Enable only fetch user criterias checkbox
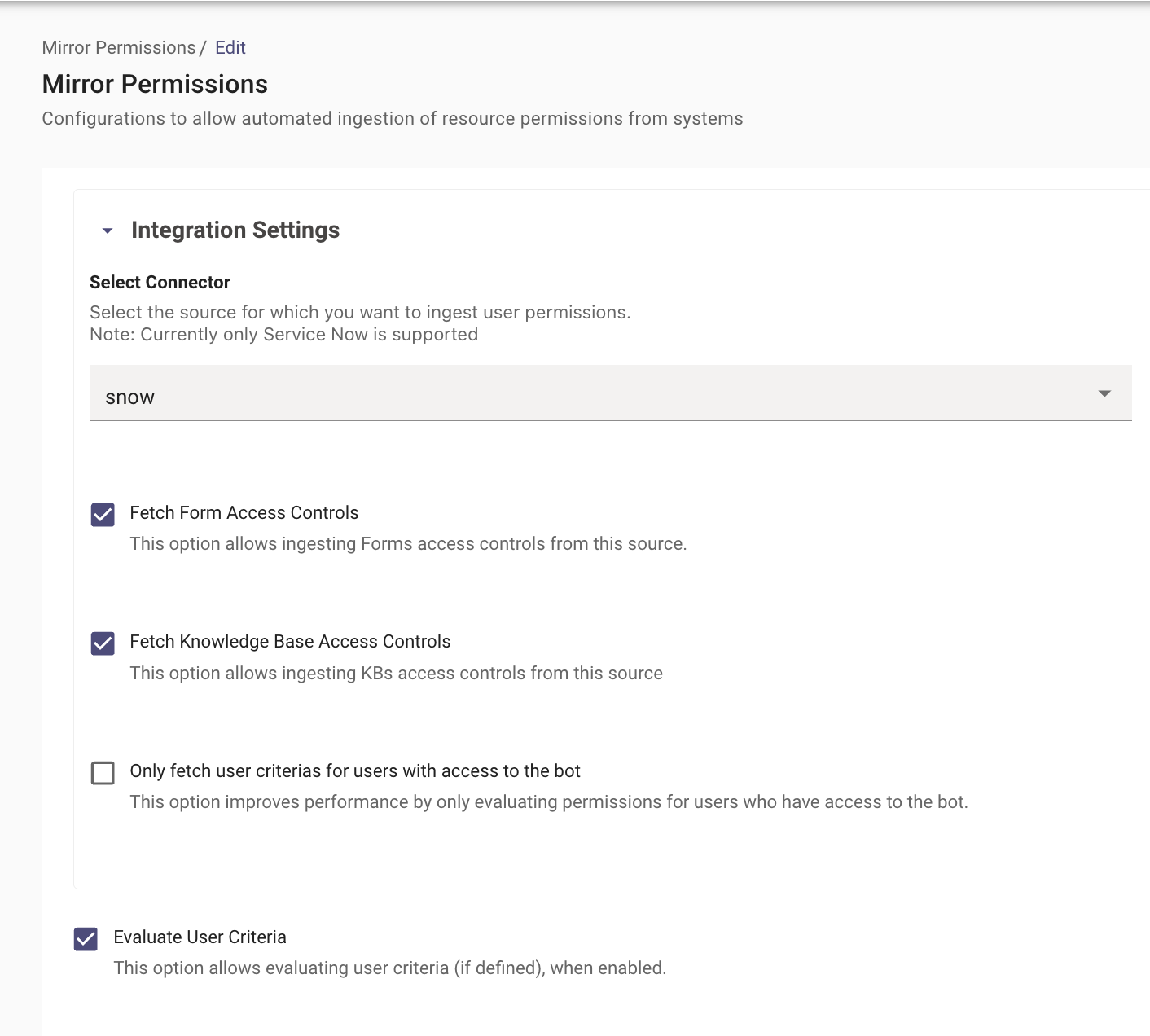1150x1036 pixels. [x=103, y=773]
